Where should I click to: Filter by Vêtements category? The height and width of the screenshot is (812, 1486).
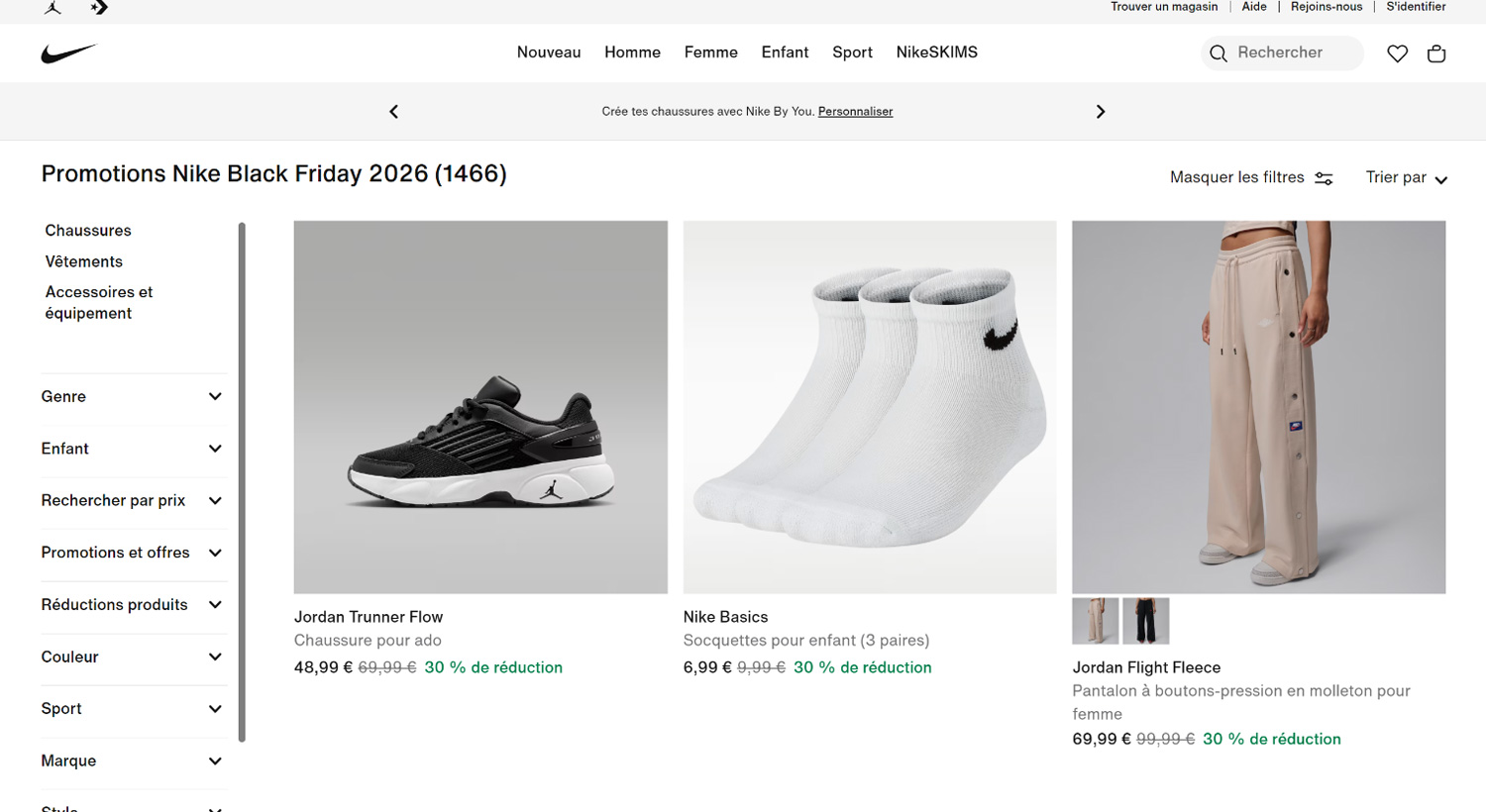[x=84, y=261]
